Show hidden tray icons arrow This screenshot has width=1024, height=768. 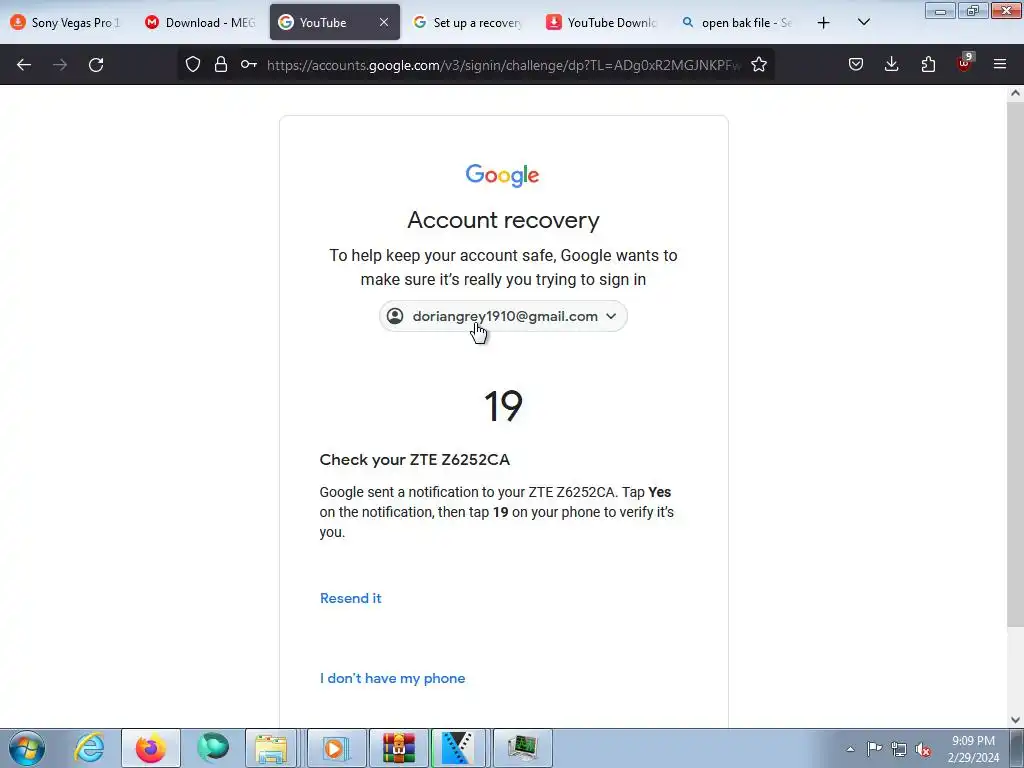coord(850,749)
